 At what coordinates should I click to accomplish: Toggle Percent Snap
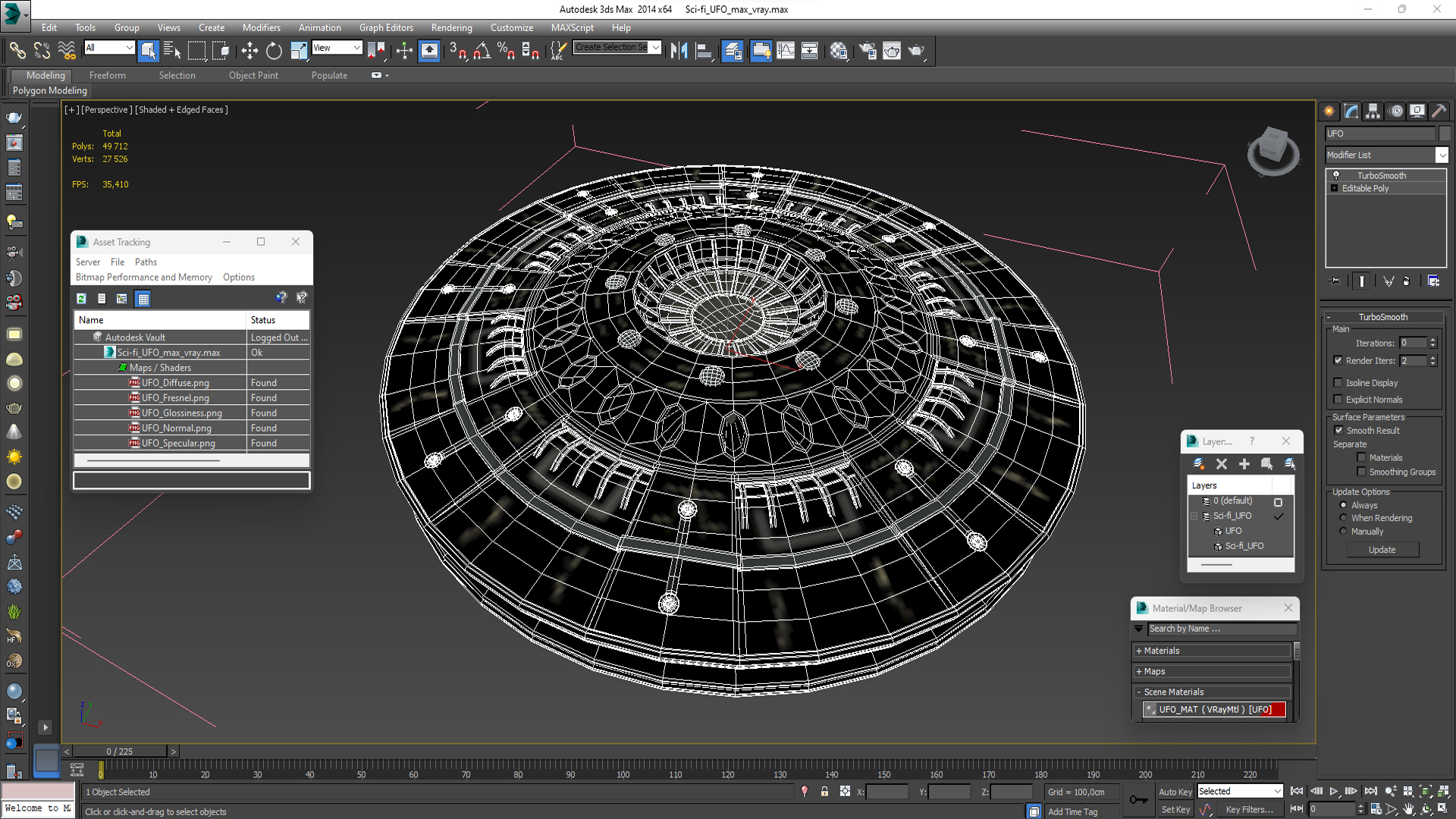tap(506, 51)
